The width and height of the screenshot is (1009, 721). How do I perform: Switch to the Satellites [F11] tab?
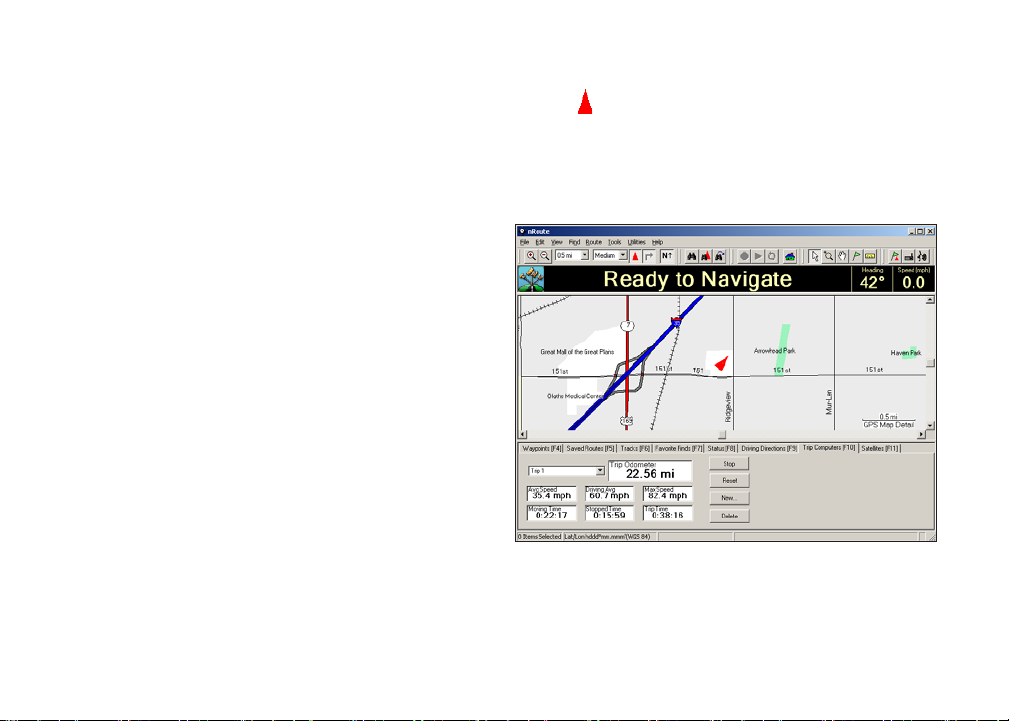[880, 448]
